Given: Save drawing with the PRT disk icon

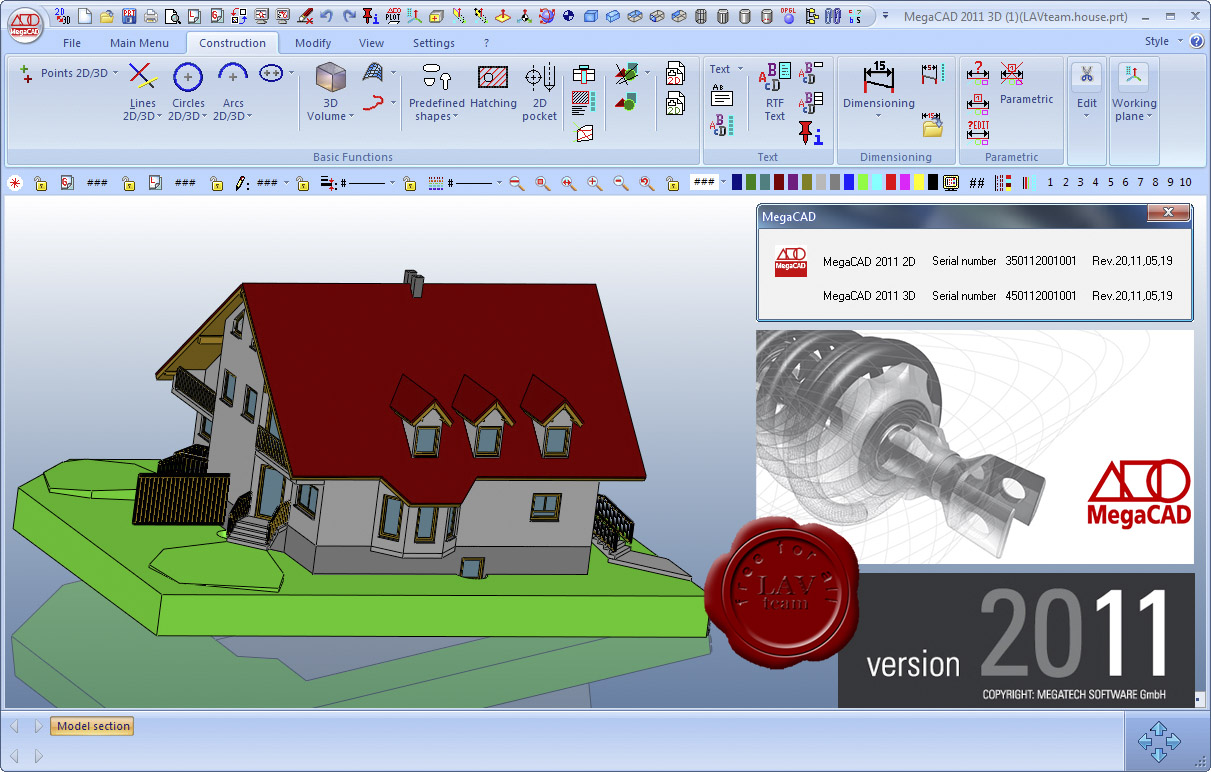Looking at the screenshot, I should click(x=128, y=16).
